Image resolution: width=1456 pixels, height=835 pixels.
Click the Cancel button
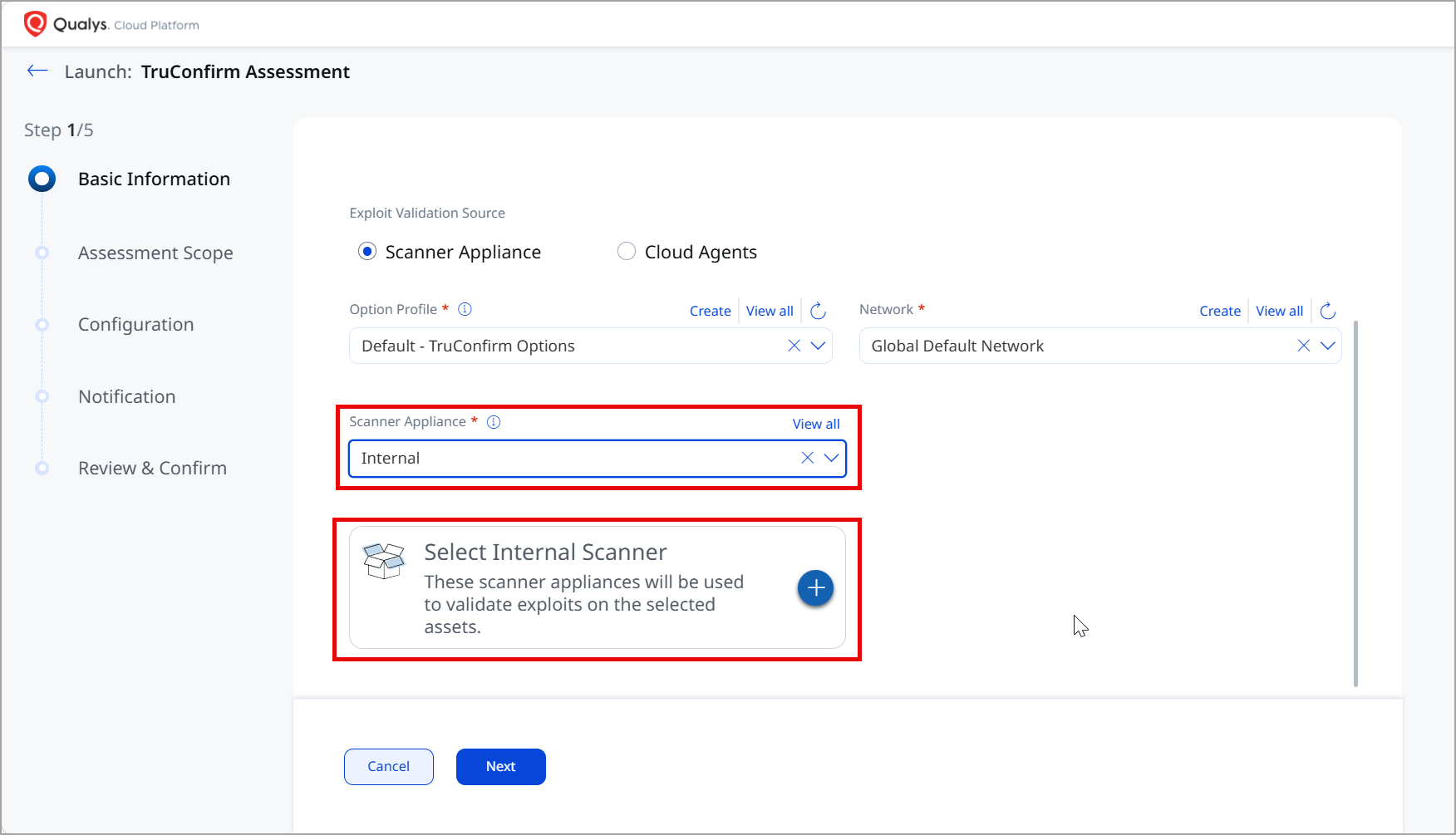pyautogui.click(x=389, y=766)
